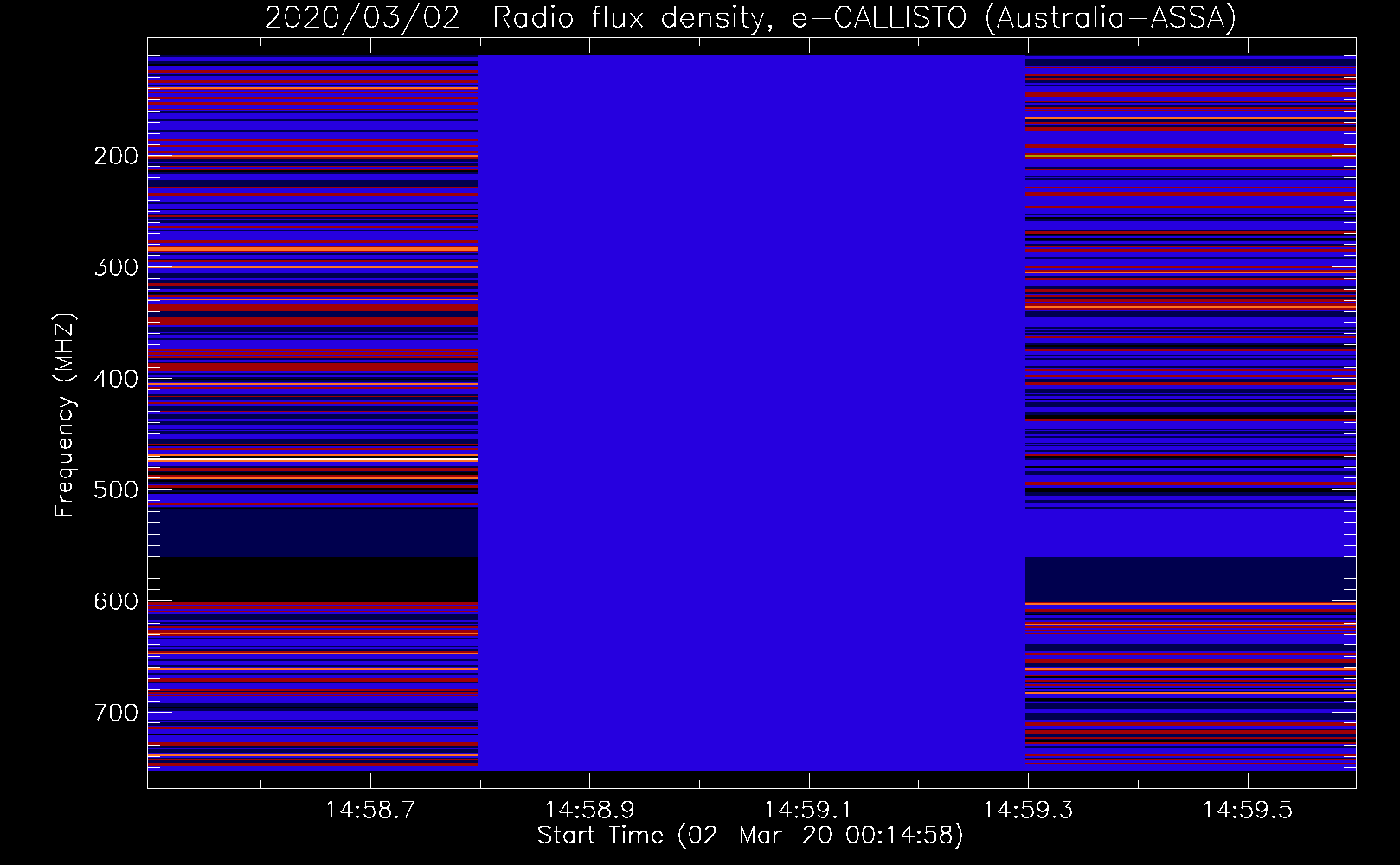This screenshot has height=865, width=1400.
Task: Click the 300 frequency tick label
Action: coord(116,267)
